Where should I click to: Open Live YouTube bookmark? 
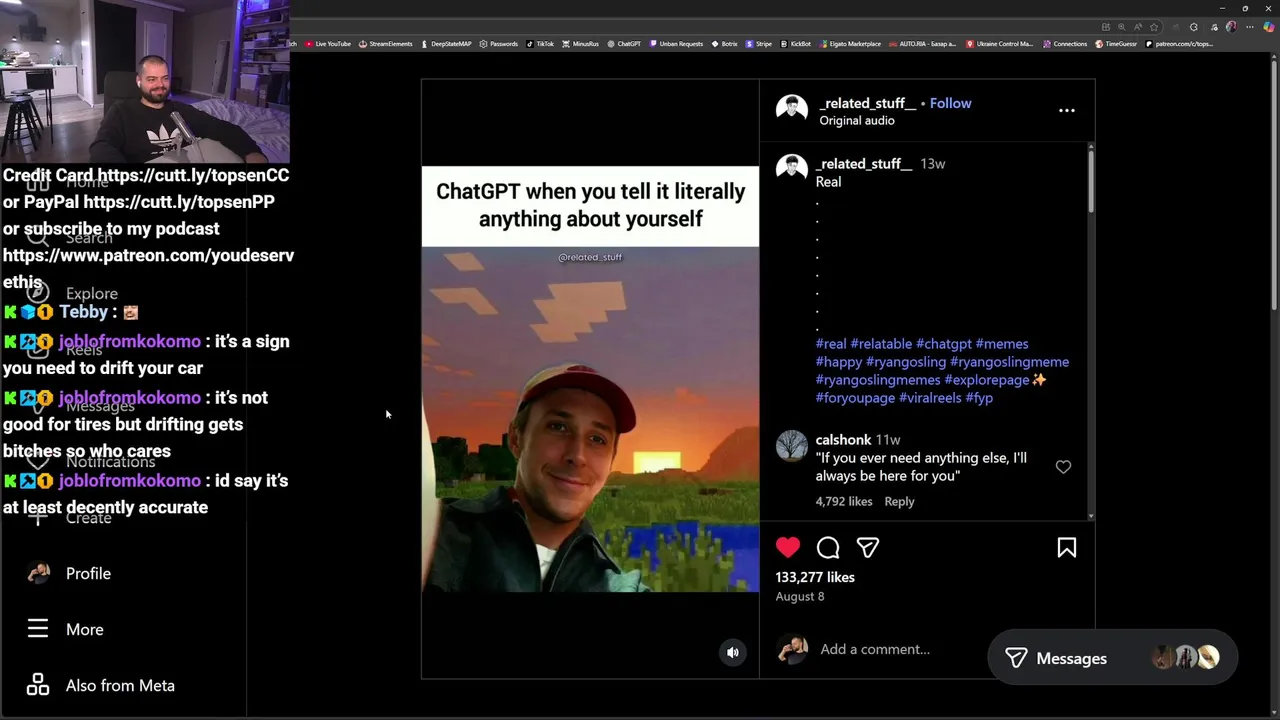[x=328, y=44]
